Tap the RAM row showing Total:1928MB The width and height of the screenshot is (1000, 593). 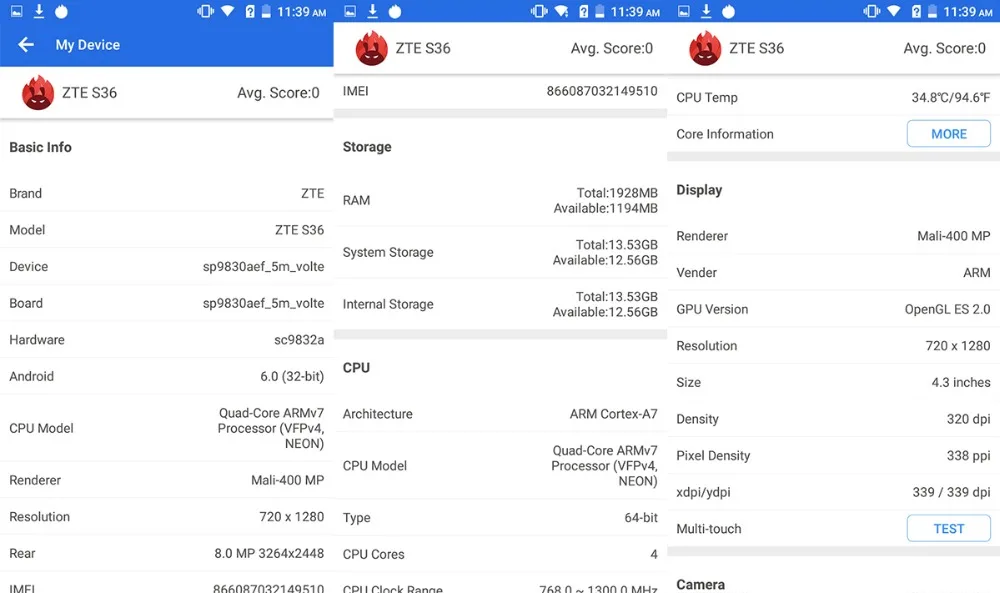pos(500,200)
